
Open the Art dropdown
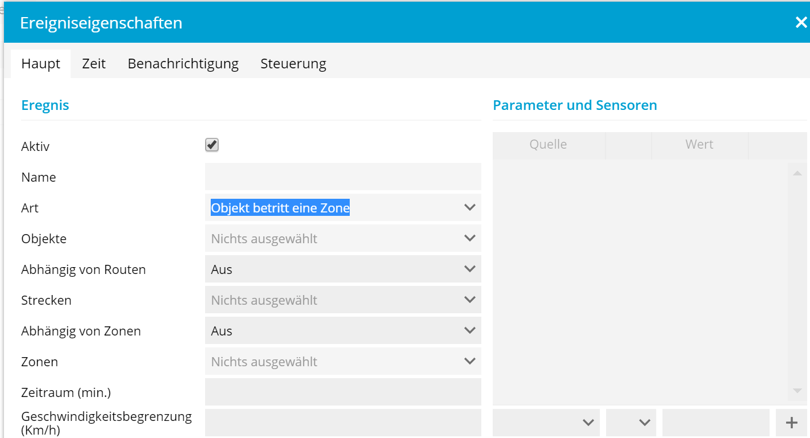pos(342,208)
